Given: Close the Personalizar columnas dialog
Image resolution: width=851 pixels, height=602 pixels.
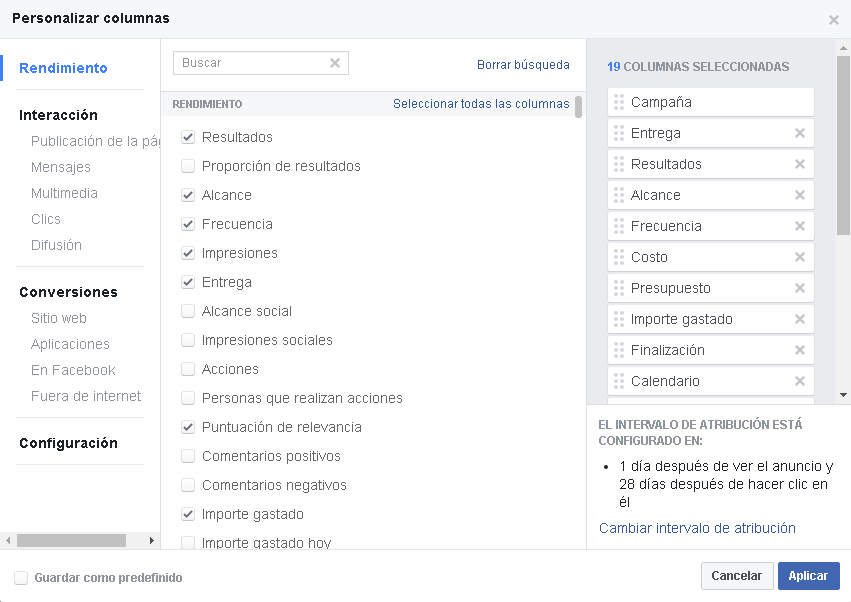Looking at the screenshot, I should tap(833, 19).
